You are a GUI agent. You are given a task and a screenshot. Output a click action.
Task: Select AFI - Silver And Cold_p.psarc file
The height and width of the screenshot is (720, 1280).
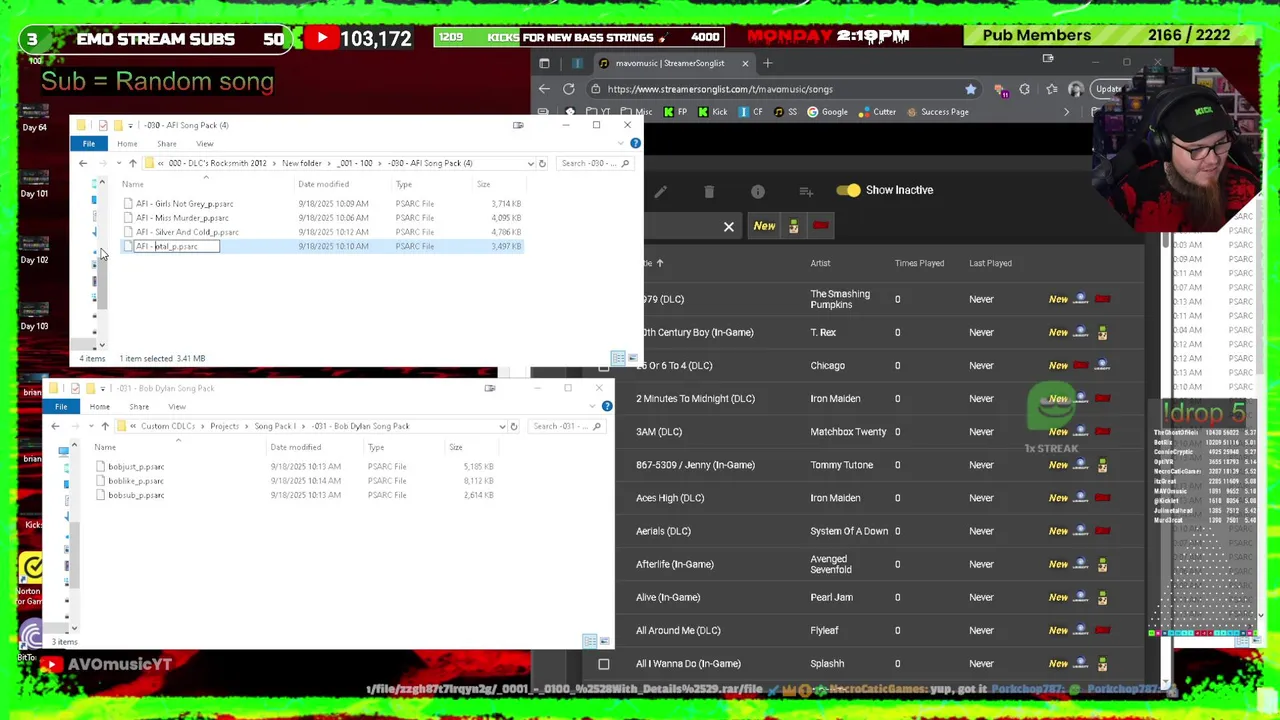click(187, 232)
